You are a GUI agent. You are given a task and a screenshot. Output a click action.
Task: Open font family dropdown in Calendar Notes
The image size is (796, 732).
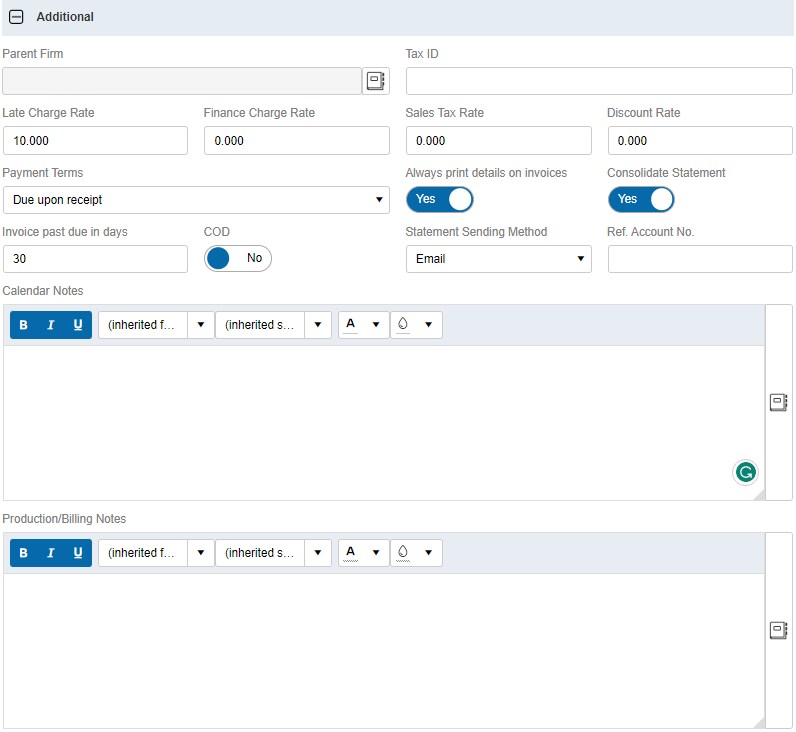pos(156,325)
